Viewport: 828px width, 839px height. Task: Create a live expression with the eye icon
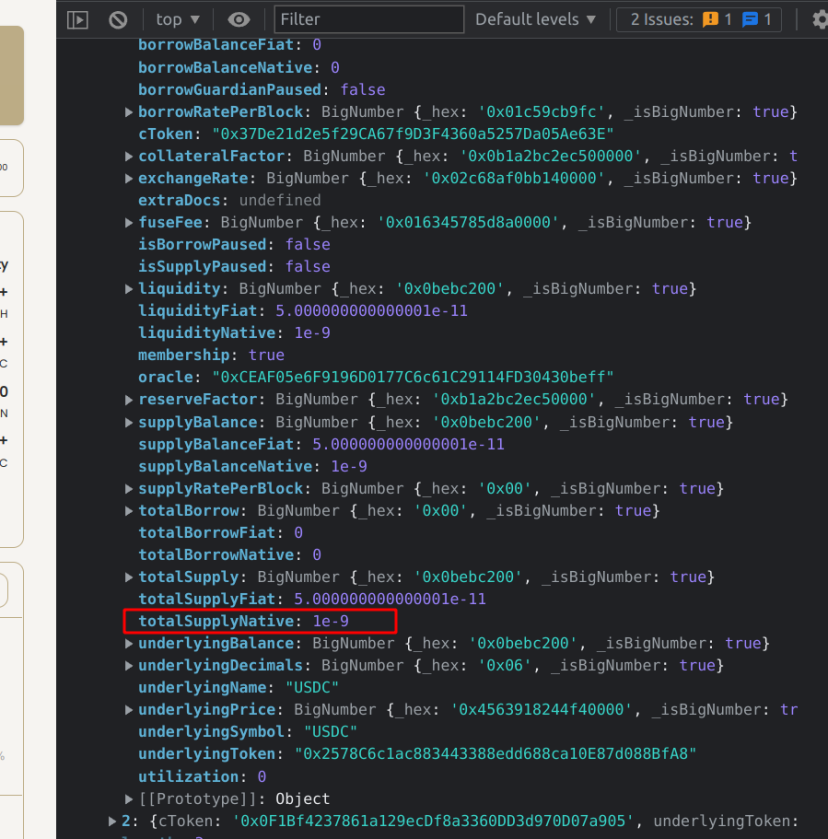(237, 19)
